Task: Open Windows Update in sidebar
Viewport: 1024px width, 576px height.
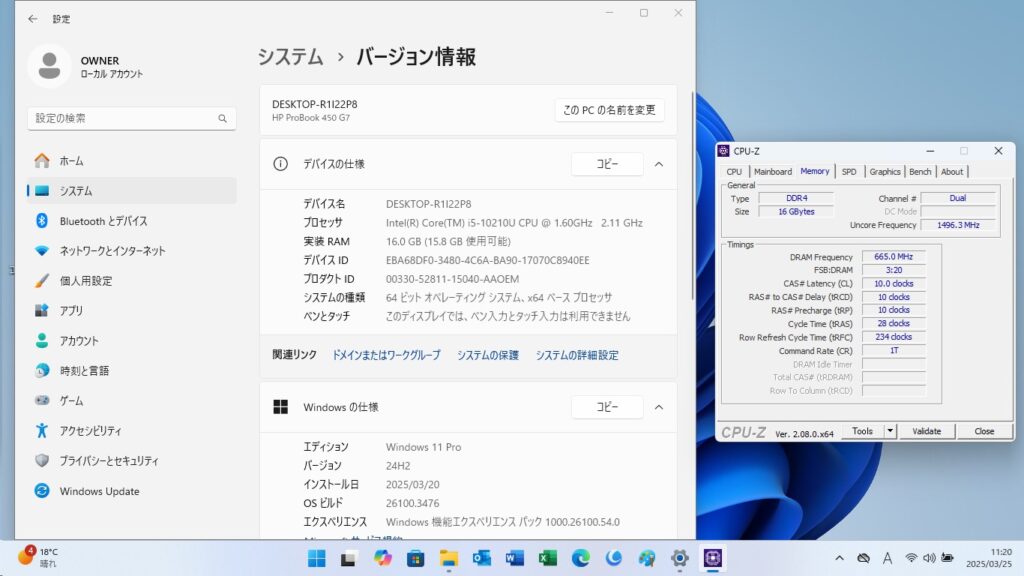Action: (x=99, y=491)
